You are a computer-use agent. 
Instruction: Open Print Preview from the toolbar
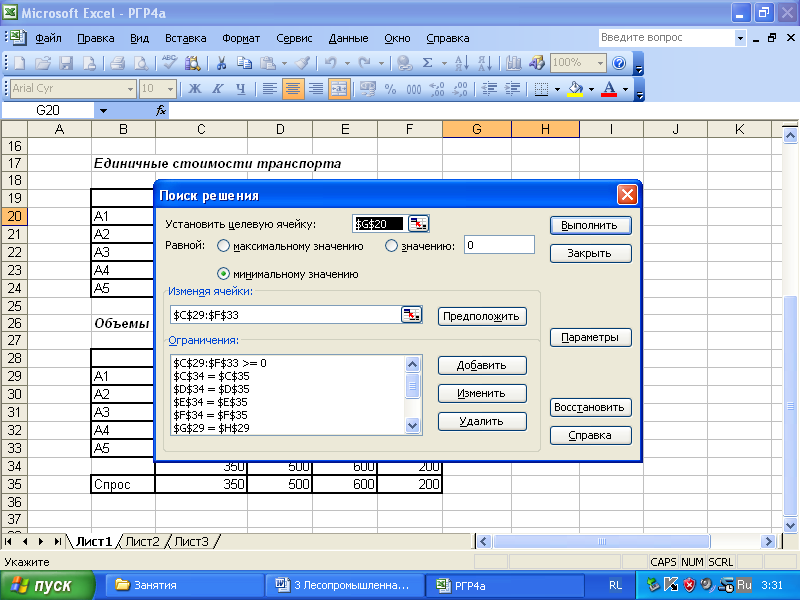141,63
